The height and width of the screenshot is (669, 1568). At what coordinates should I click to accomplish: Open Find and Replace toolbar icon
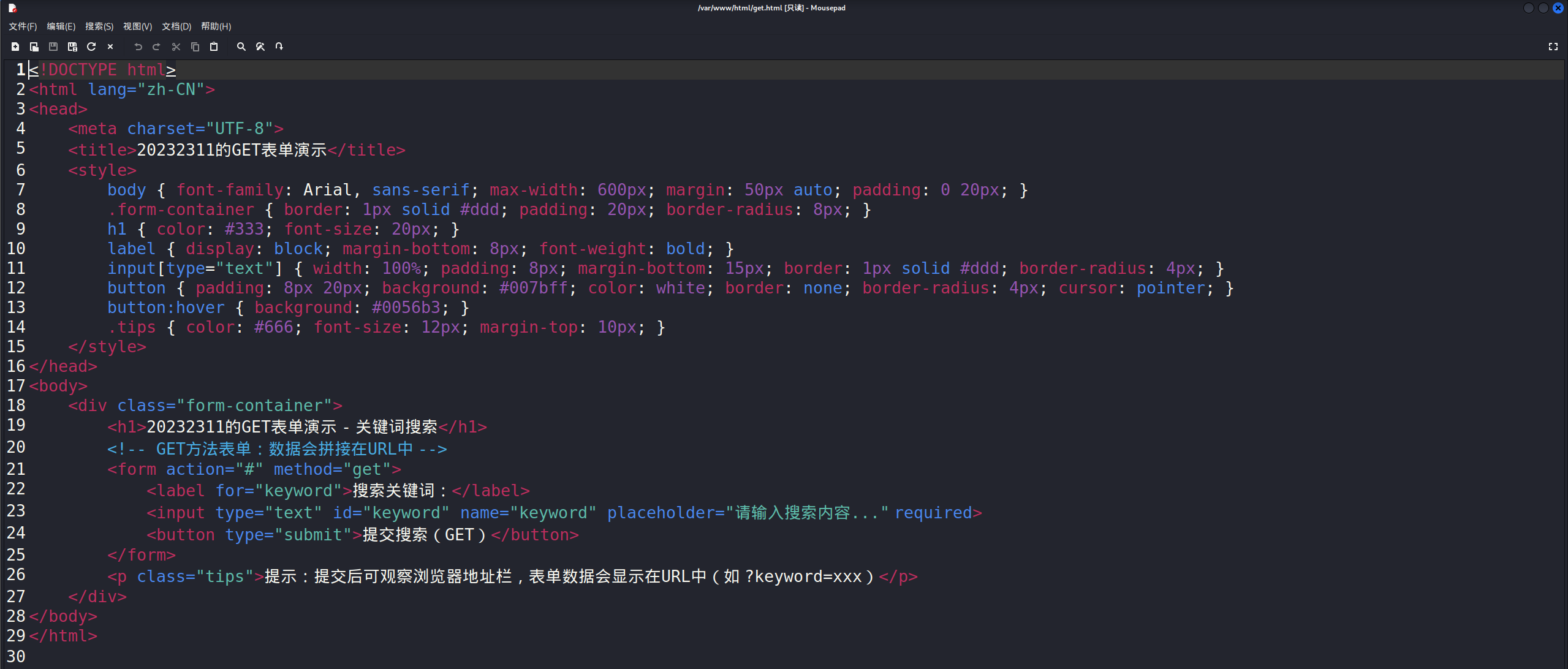click(260, 47)
